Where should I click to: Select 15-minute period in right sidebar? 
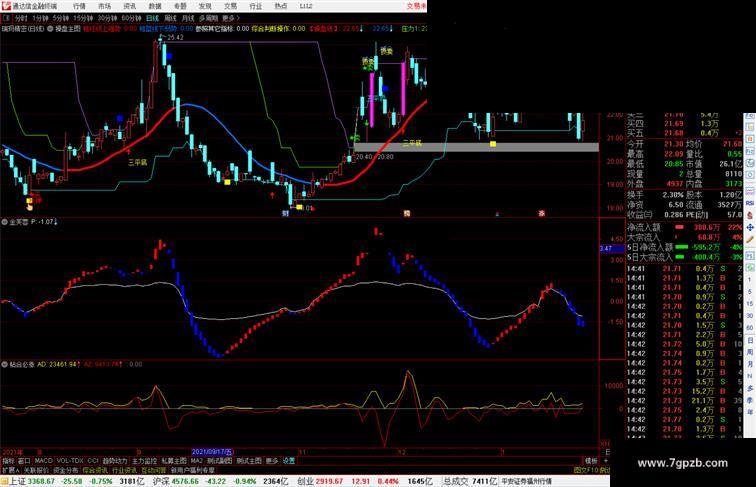point(750,304)
